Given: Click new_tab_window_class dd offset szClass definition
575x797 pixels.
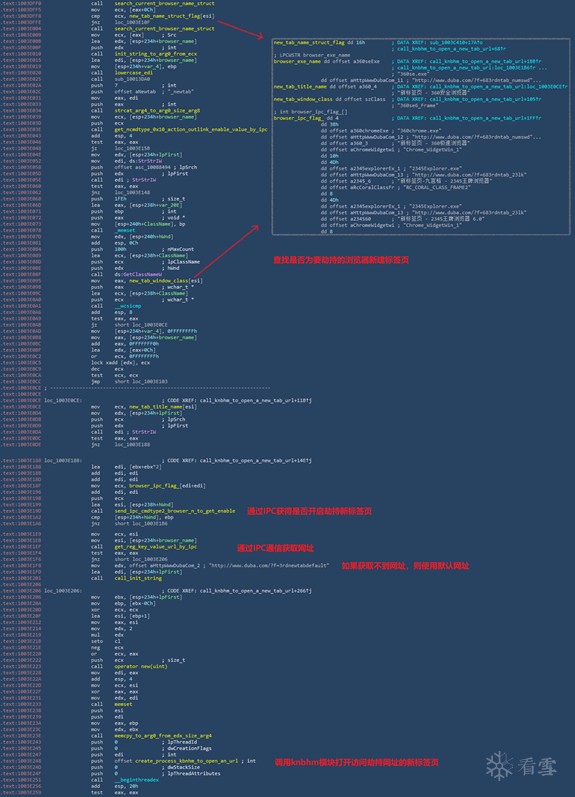Looking at the screenshot, I should click(329, 99).
